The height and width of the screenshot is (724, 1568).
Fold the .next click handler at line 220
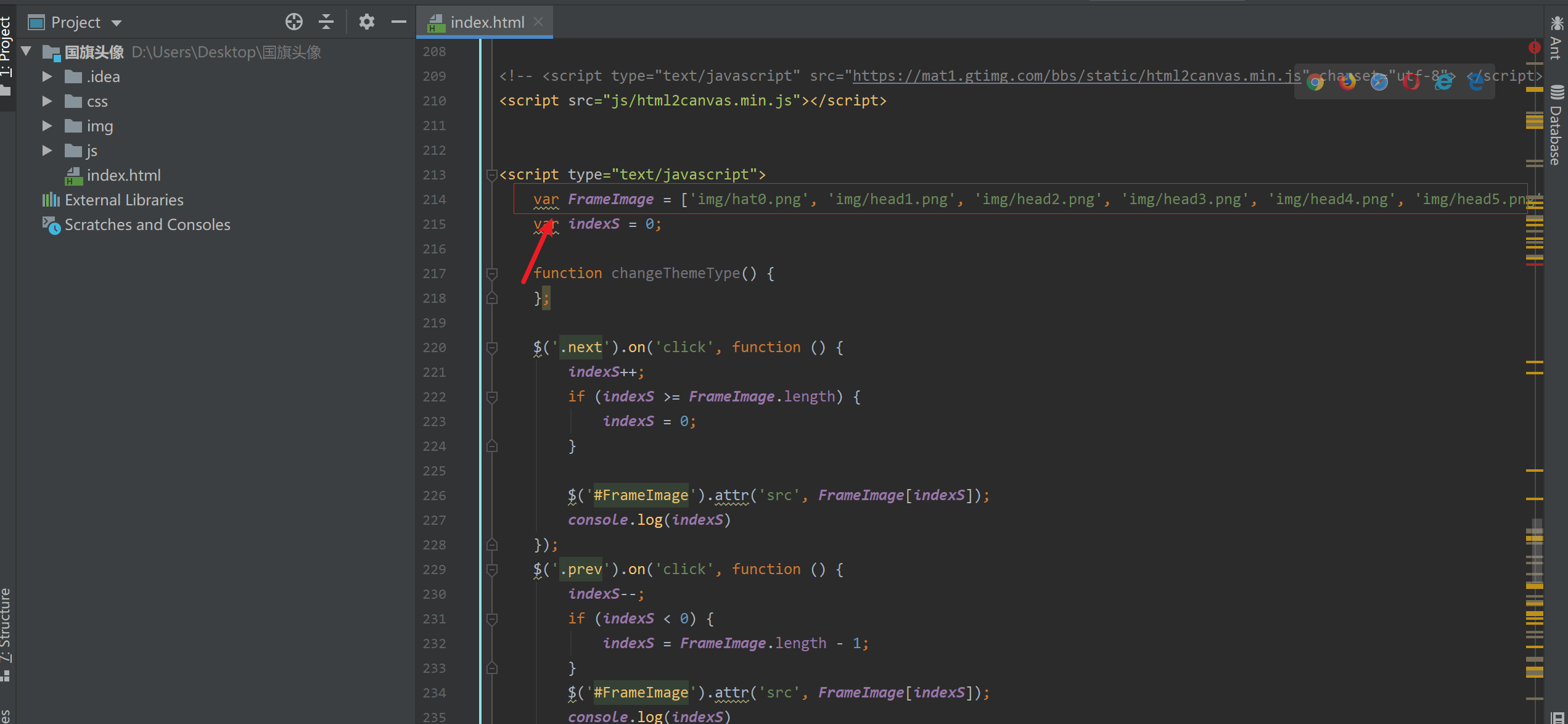point(491,347)
